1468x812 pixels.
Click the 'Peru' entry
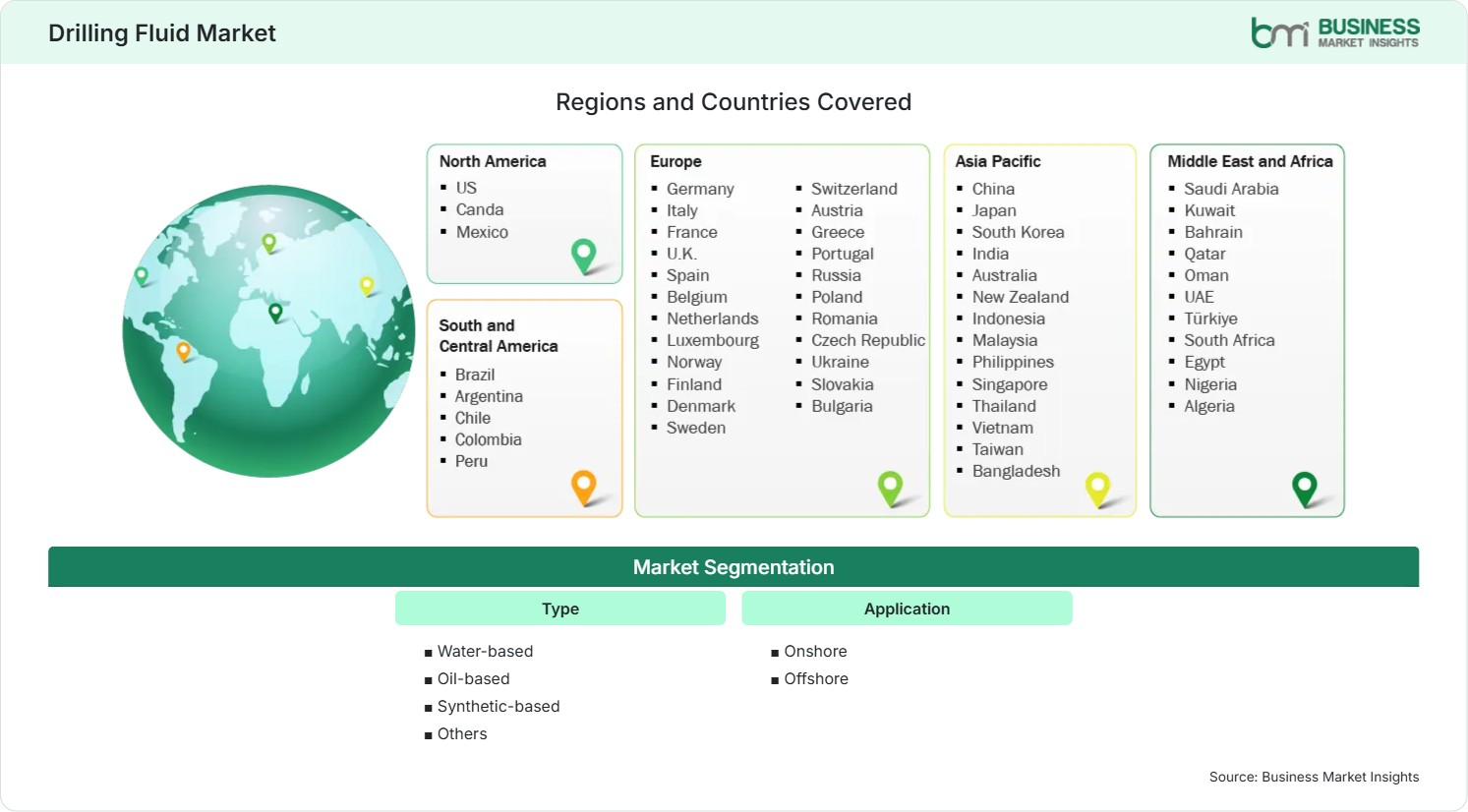[471, 461]
